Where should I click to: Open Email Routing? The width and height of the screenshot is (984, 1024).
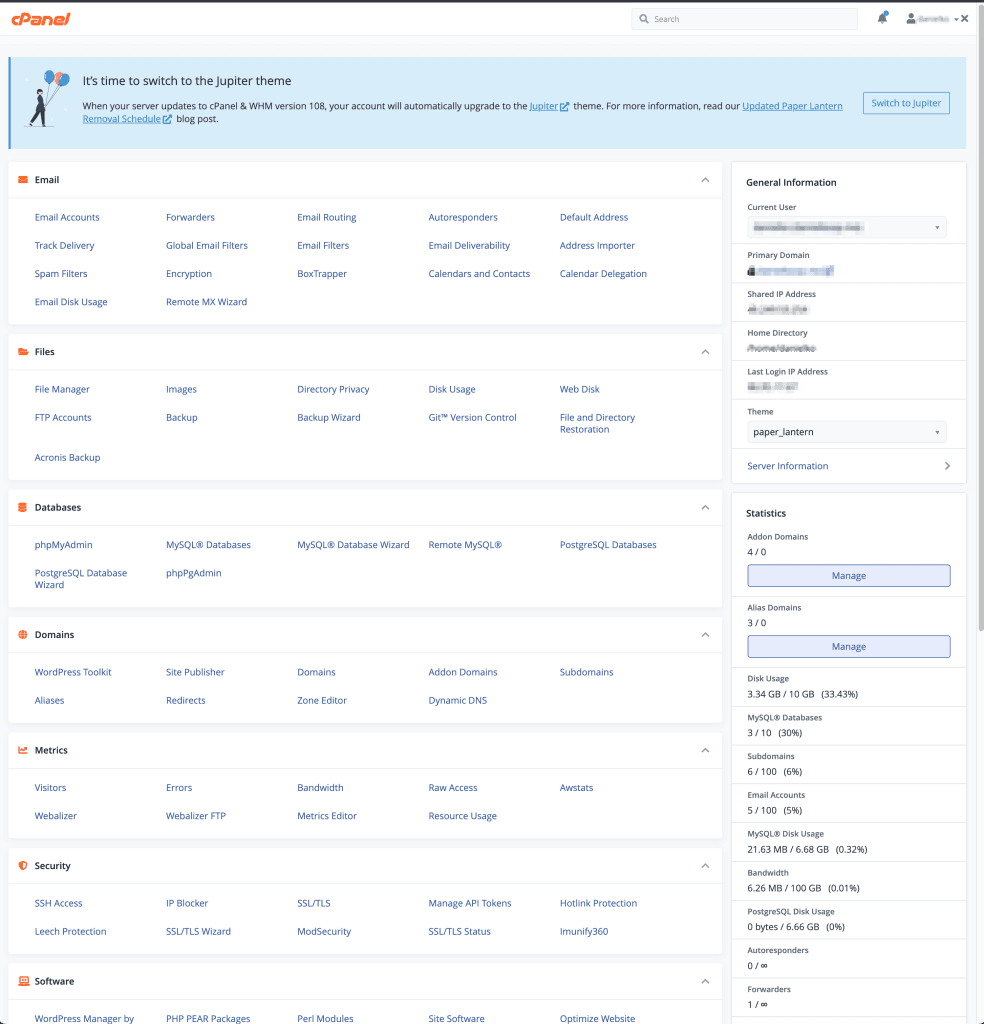[x=326, y=217]
